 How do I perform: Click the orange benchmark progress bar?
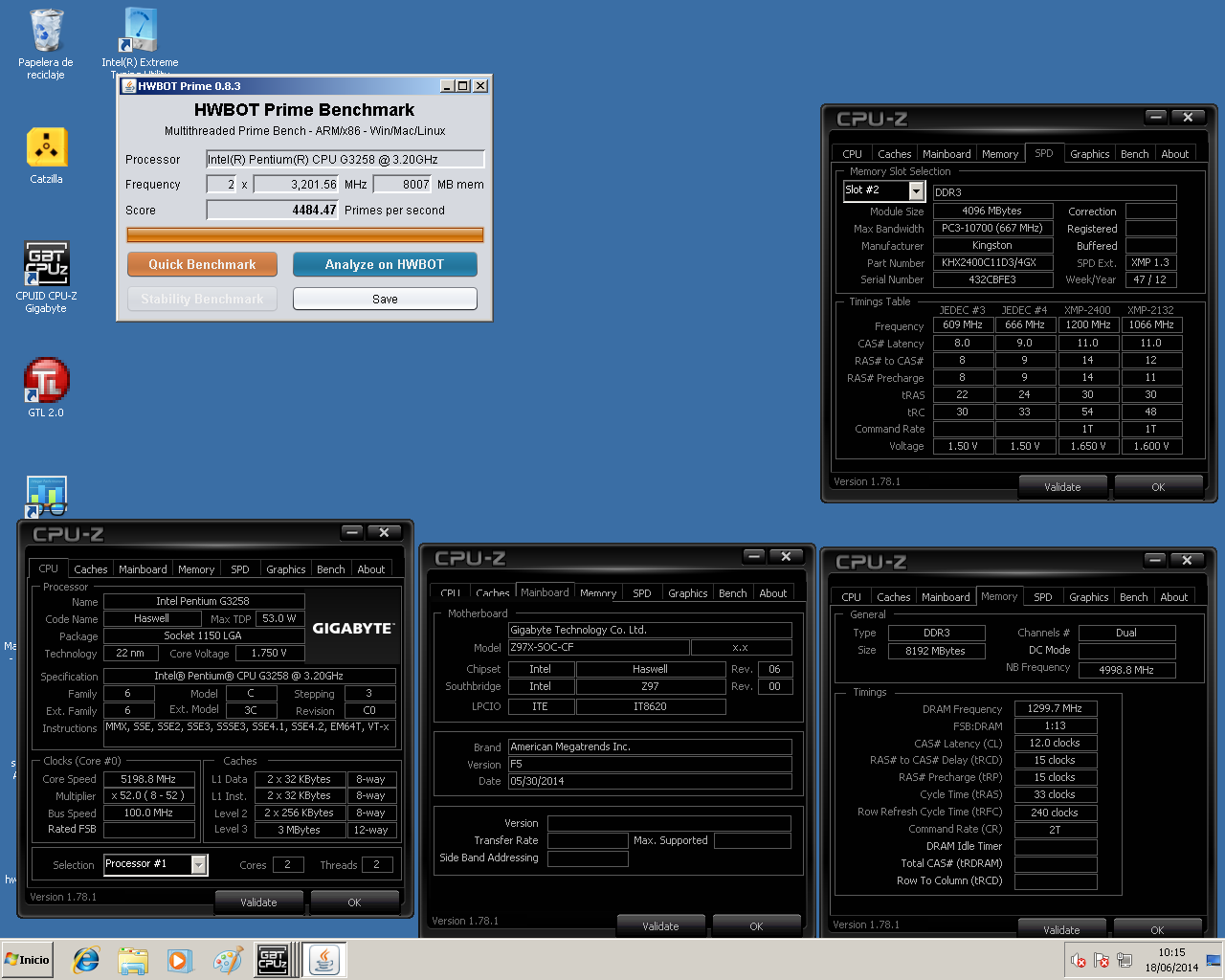coord(305,234)
